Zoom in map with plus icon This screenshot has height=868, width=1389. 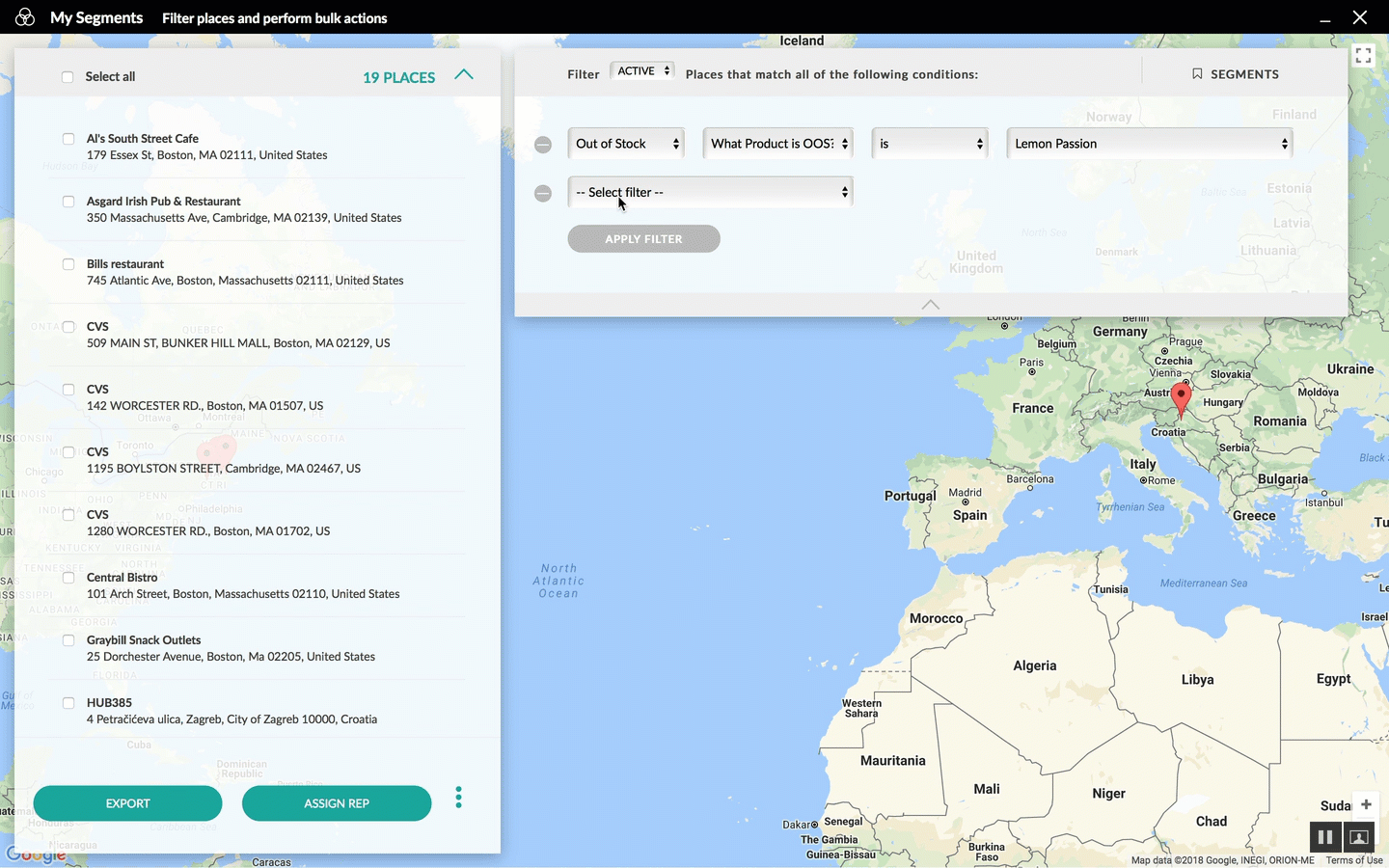1366,804
